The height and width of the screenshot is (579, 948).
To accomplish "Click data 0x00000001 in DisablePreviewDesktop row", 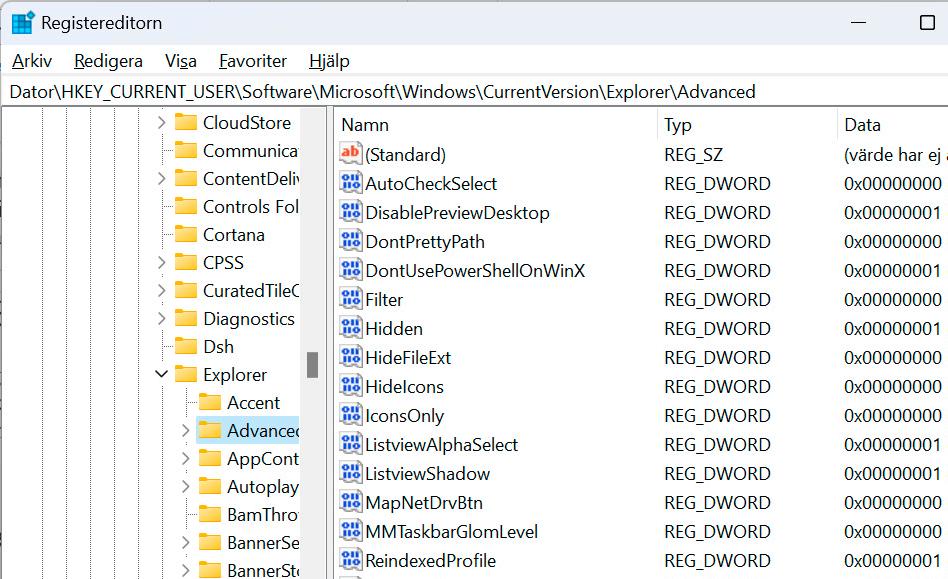I will [x=892, y=213].
